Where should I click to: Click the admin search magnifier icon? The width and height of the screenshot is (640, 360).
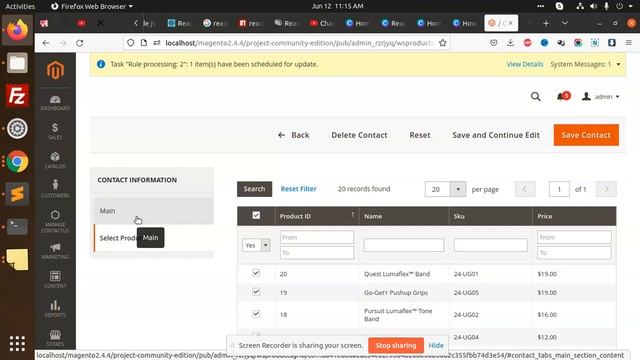(x=536, y=97)
